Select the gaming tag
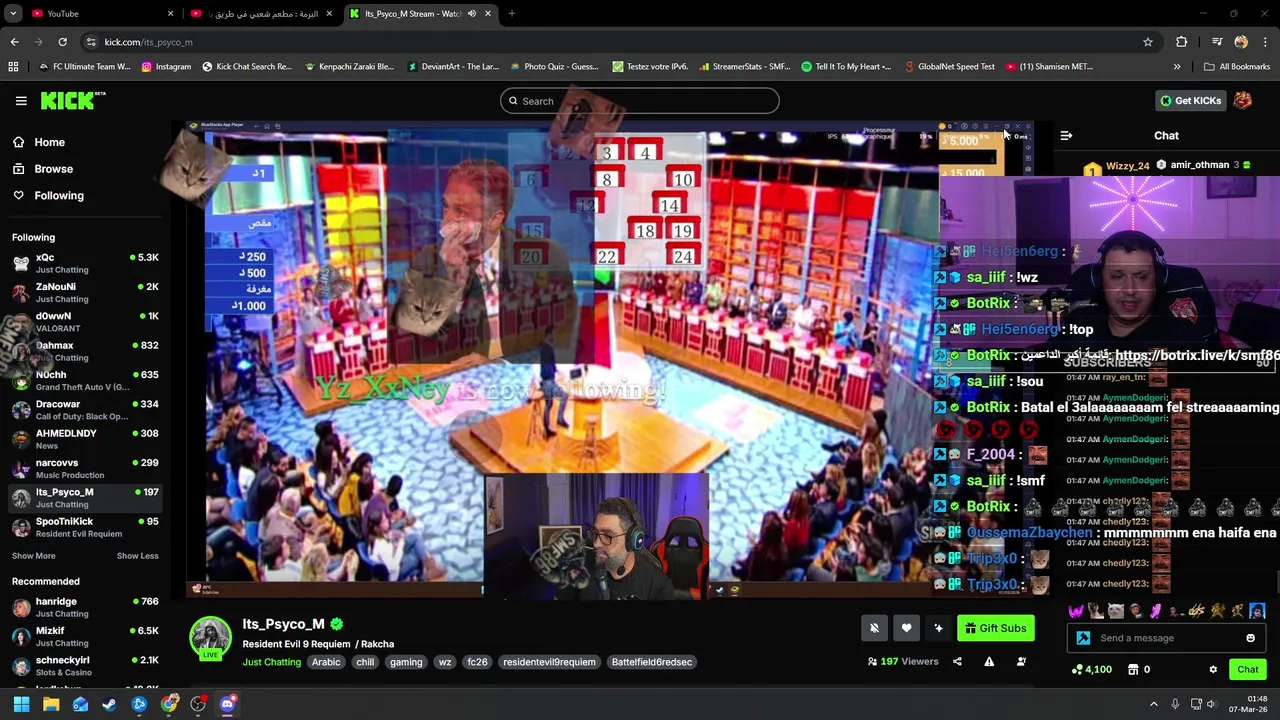Screen dimensions: 1280x720 (406, 662)
